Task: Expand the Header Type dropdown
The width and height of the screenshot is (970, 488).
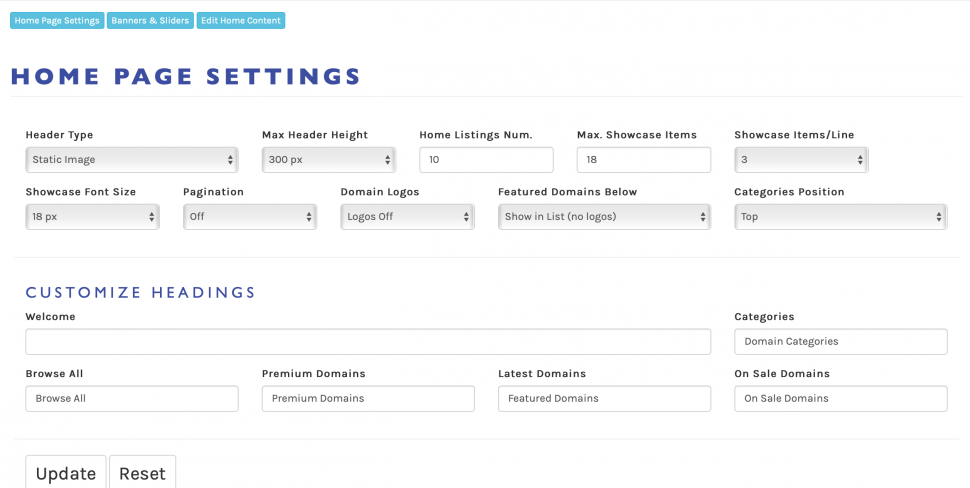Action: click(x=132, y=160)
